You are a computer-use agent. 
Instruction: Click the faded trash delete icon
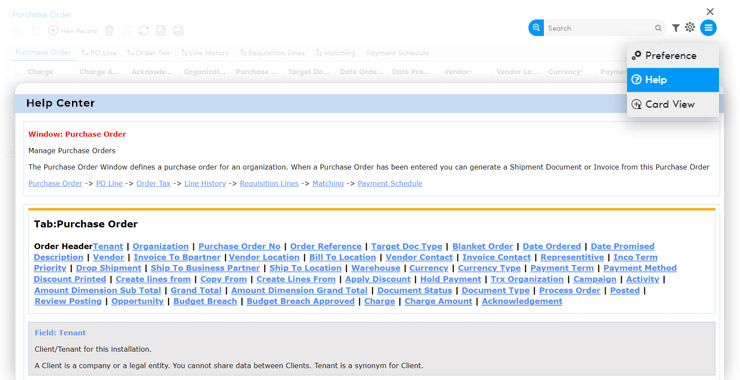(x=109, y=31)
